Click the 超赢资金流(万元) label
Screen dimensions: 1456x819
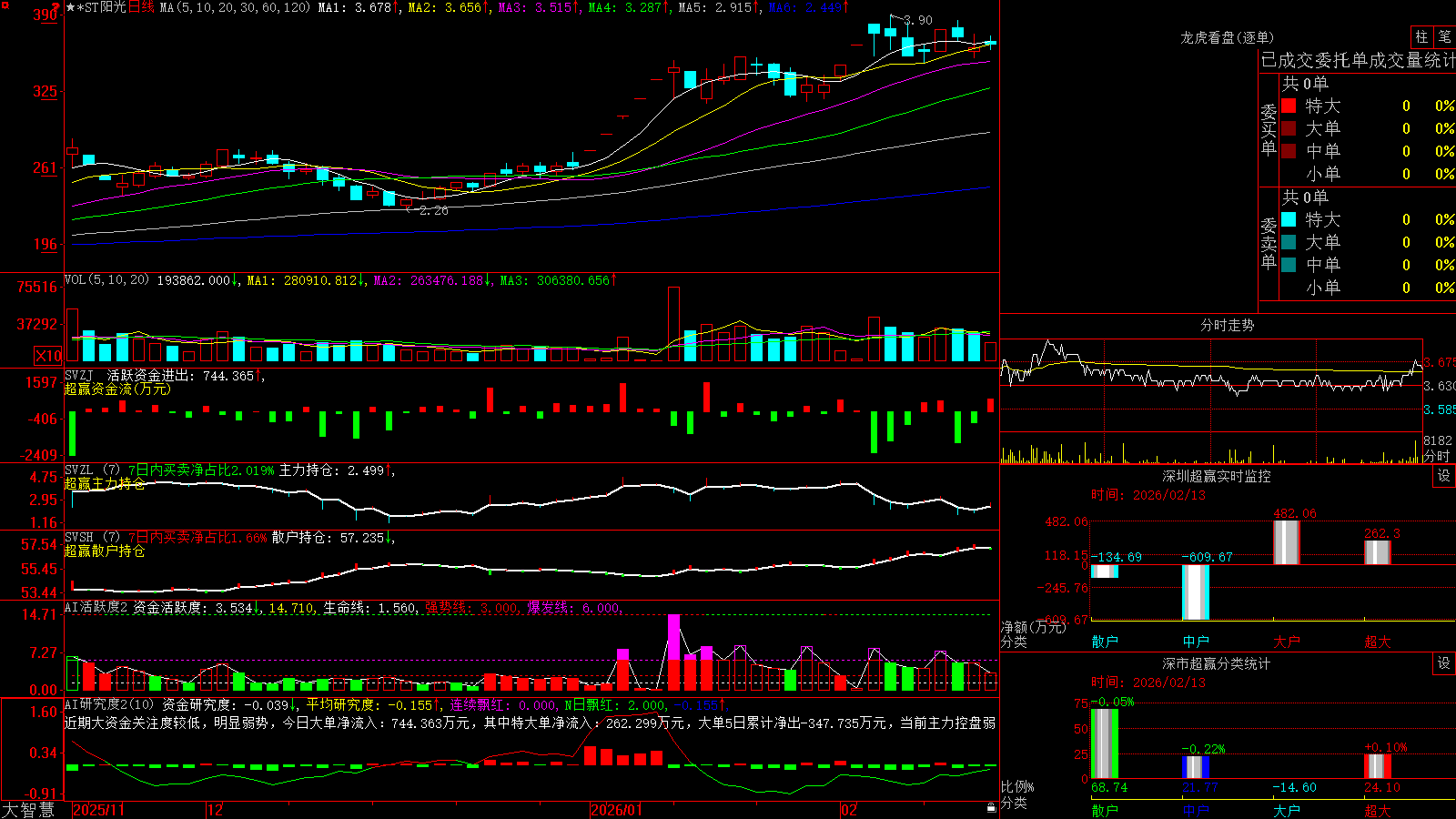click(117, 389)
